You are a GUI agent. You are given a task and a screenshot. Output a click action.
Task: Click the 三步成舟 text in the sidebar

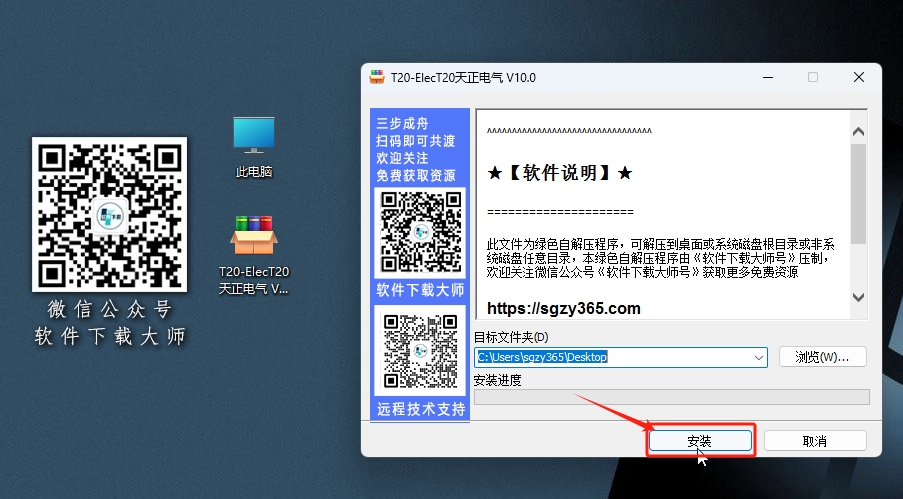pos(403,123)
